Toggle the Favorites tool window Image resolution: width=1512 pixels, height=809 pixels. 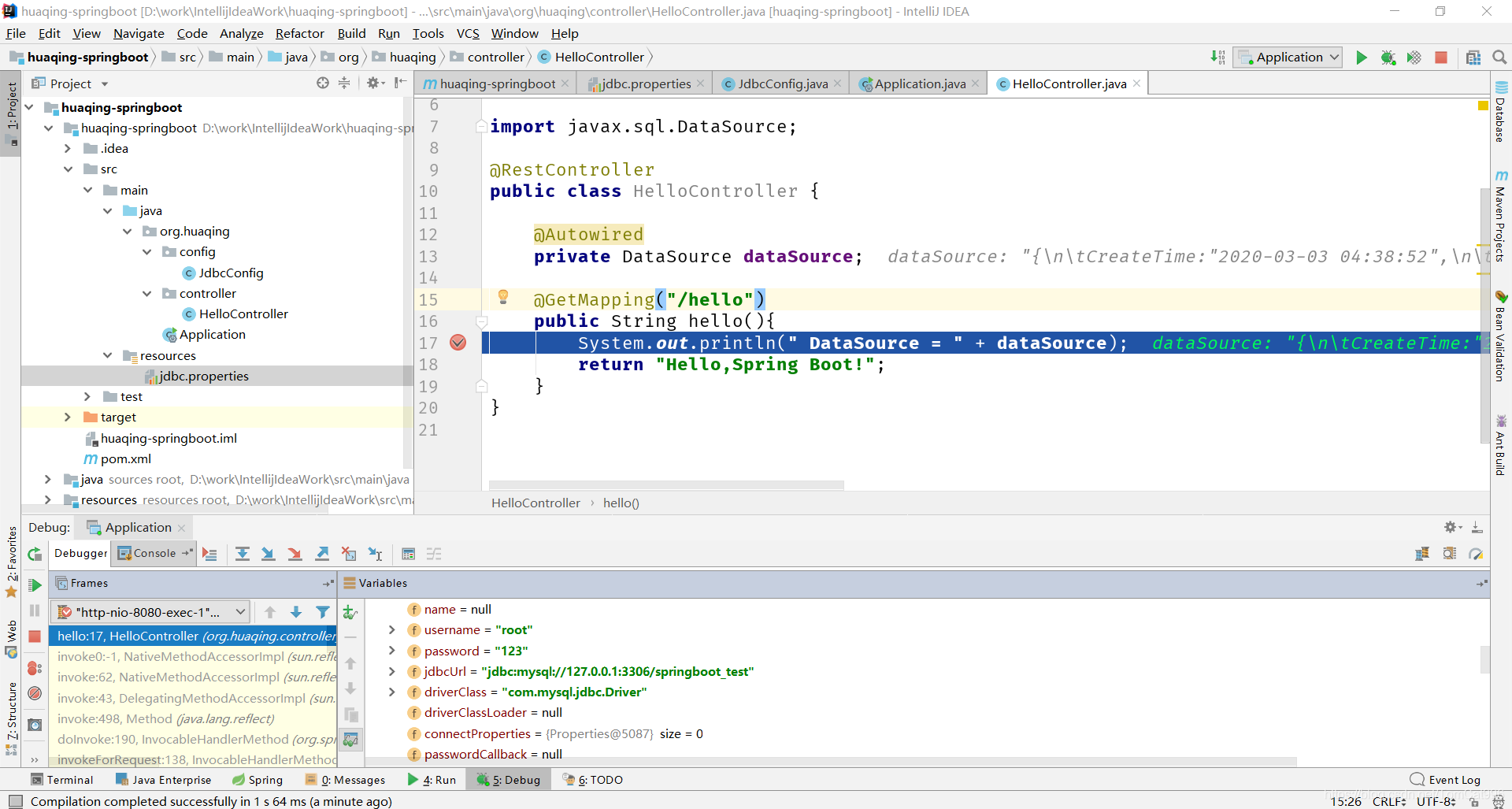11,561
